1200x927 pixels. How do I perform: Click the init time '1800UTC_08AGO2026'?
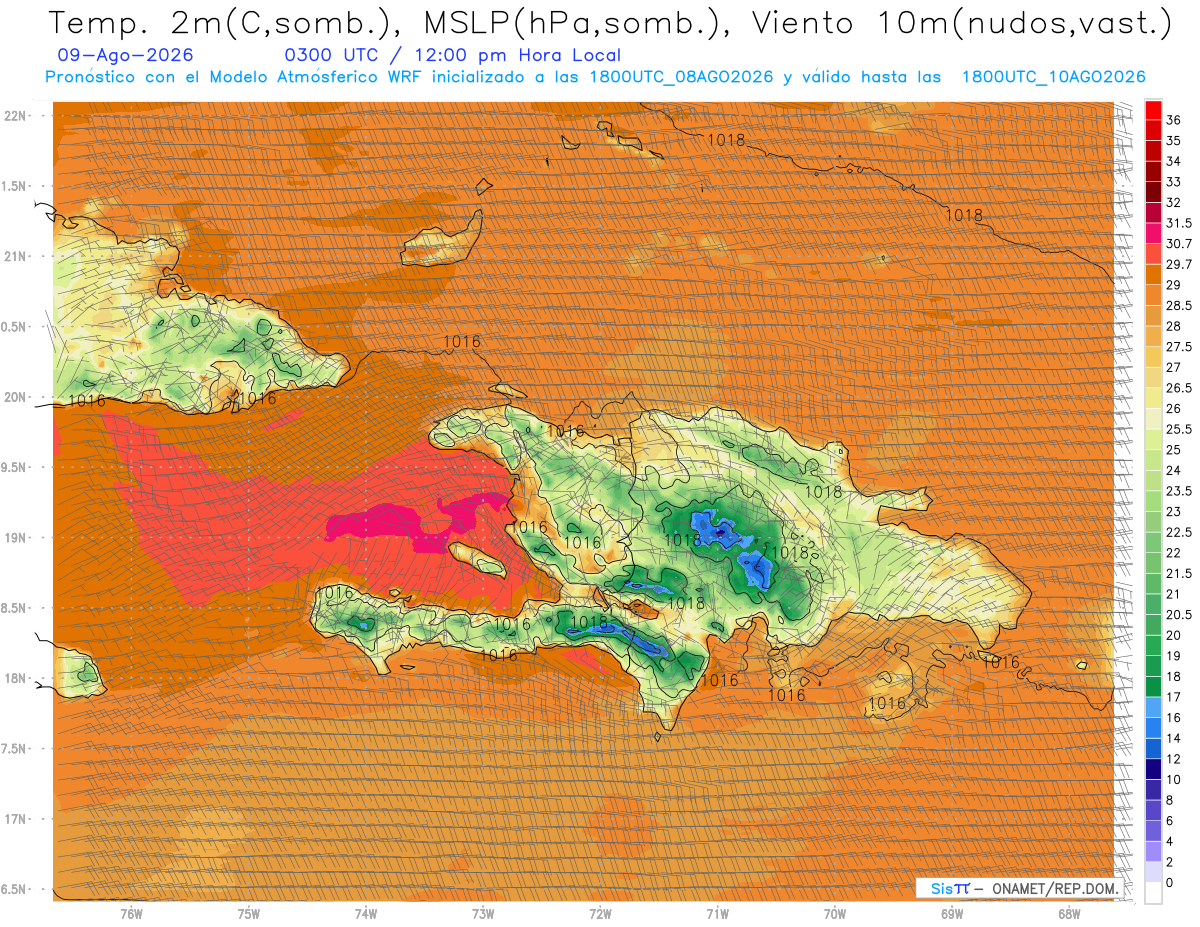click(682, 77)
